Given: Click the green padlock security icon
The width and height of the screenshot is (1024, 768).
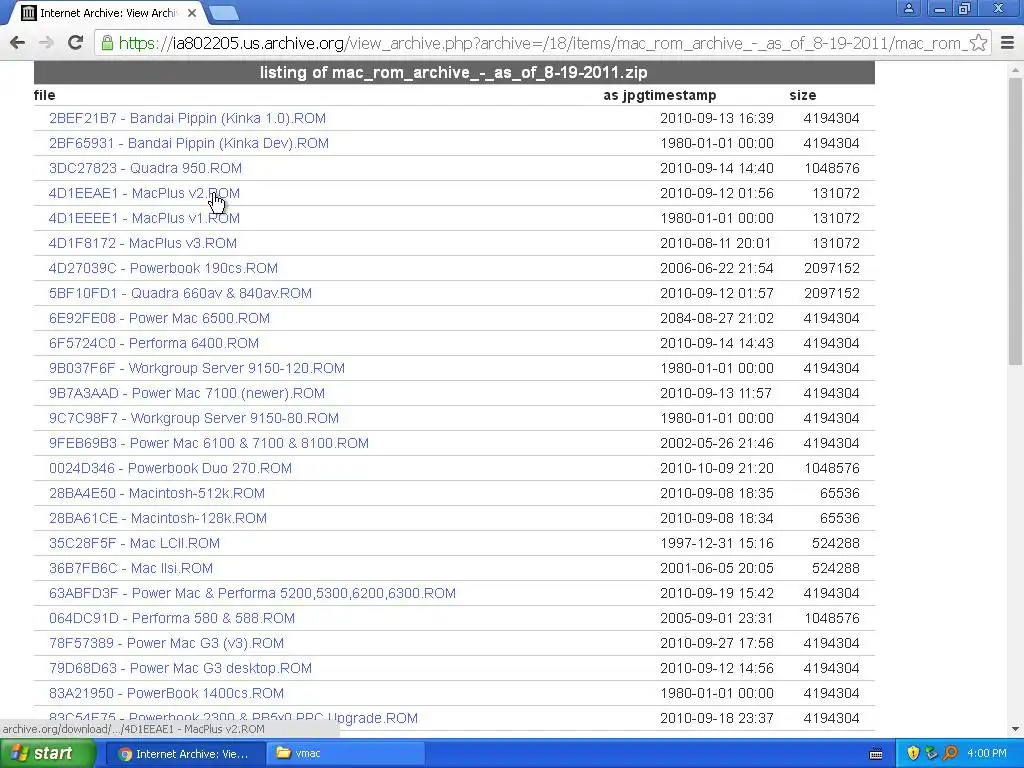Looking at the screenshot, I should click(106, 43).
